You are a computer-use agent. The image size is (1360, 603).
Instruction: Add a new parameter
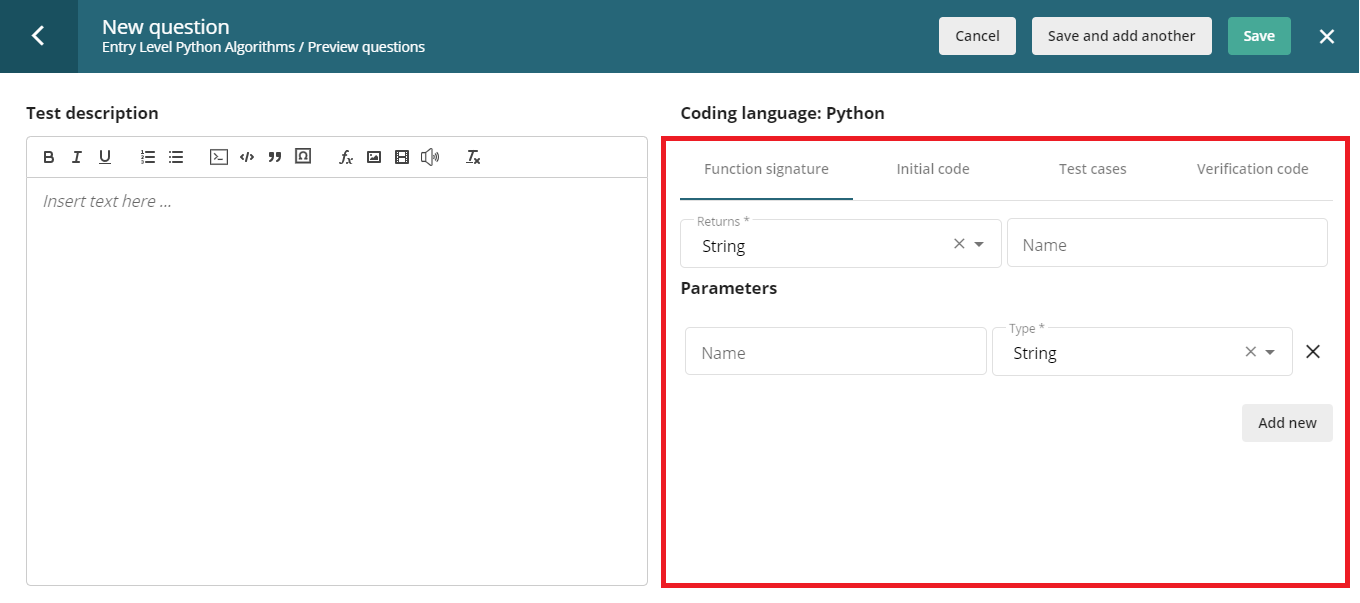[x=1287, y=422]
